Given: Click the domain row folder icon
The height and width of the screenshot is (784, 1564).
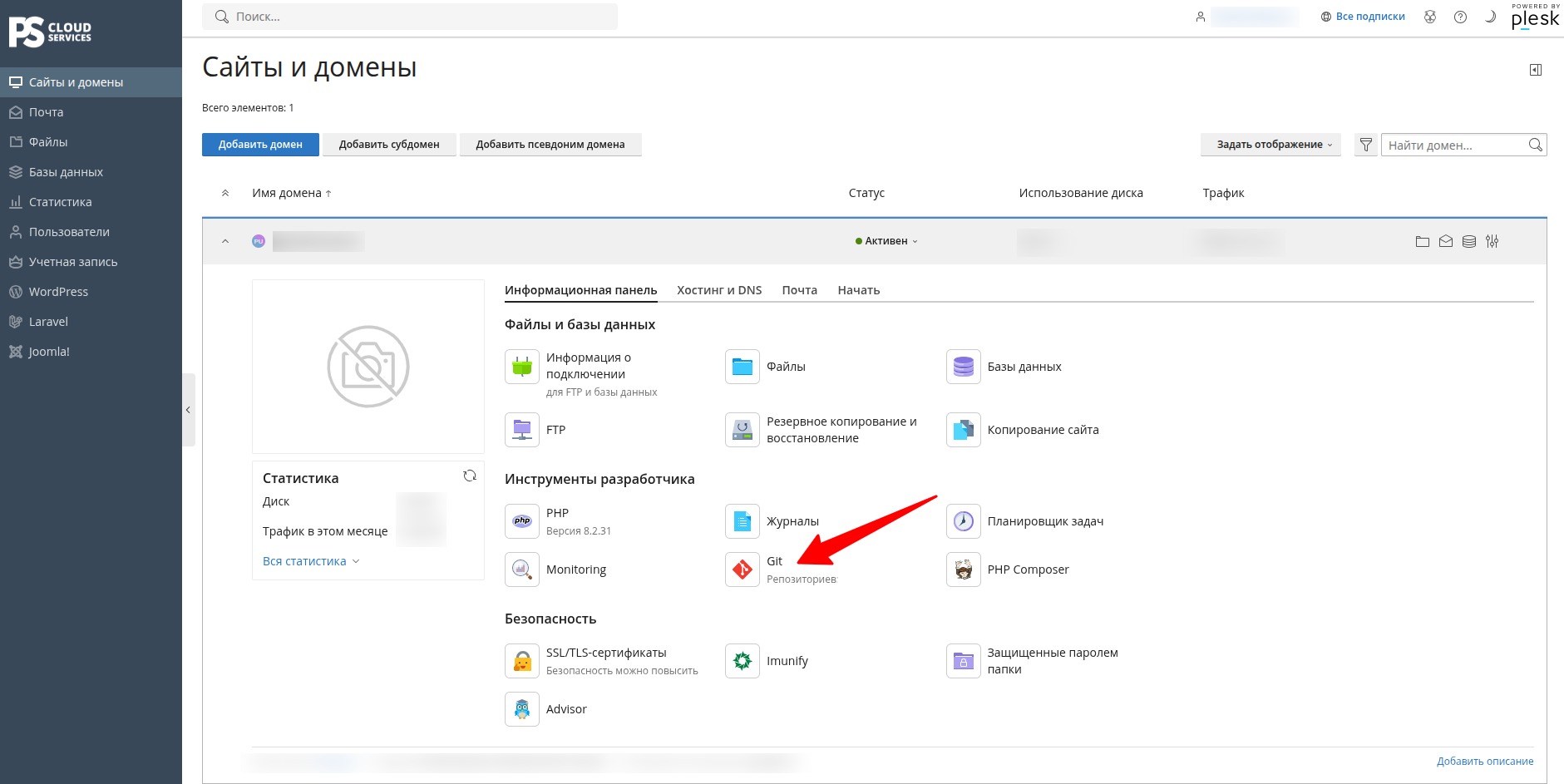Looking at the screenshot, I should (x=1423, y=241).
